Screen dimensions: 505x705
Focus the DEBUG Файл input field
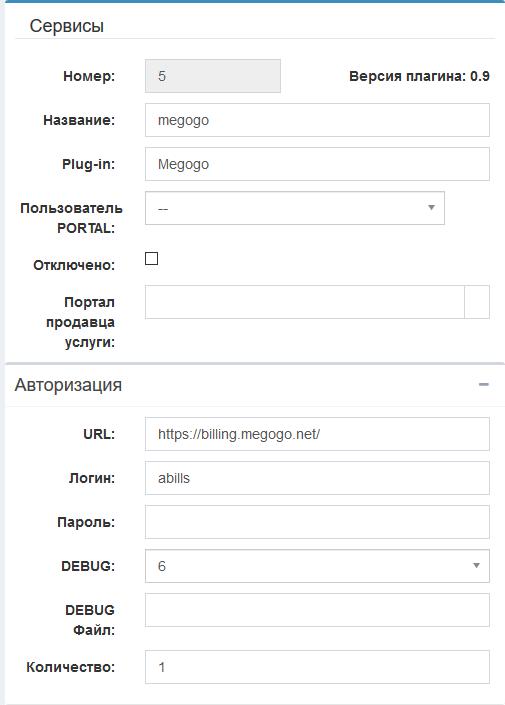pyautogui.click(x=317, y=610)
